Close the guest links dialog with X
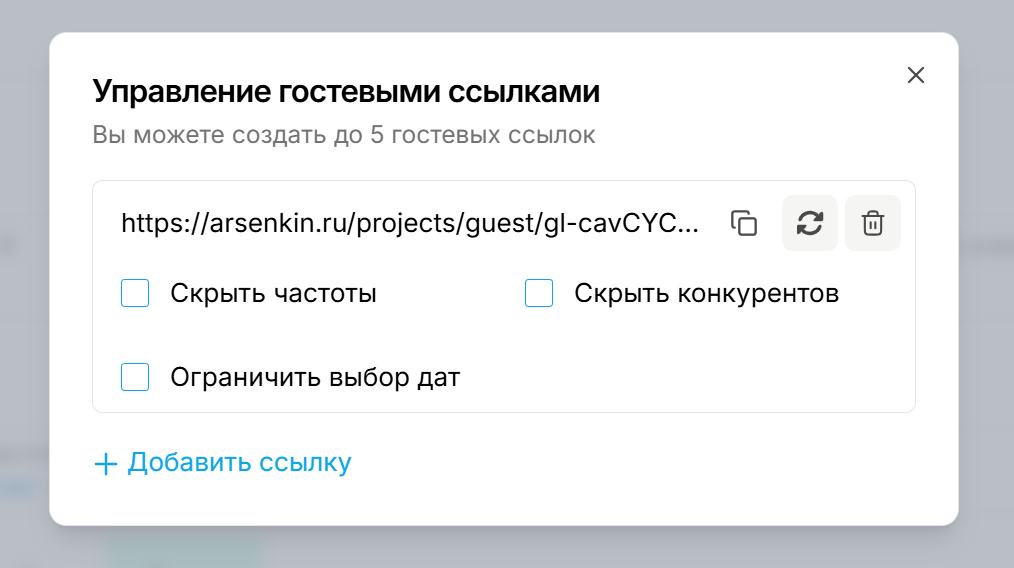This screenshot has height=568, width=1014. click(x=916, y=75)
